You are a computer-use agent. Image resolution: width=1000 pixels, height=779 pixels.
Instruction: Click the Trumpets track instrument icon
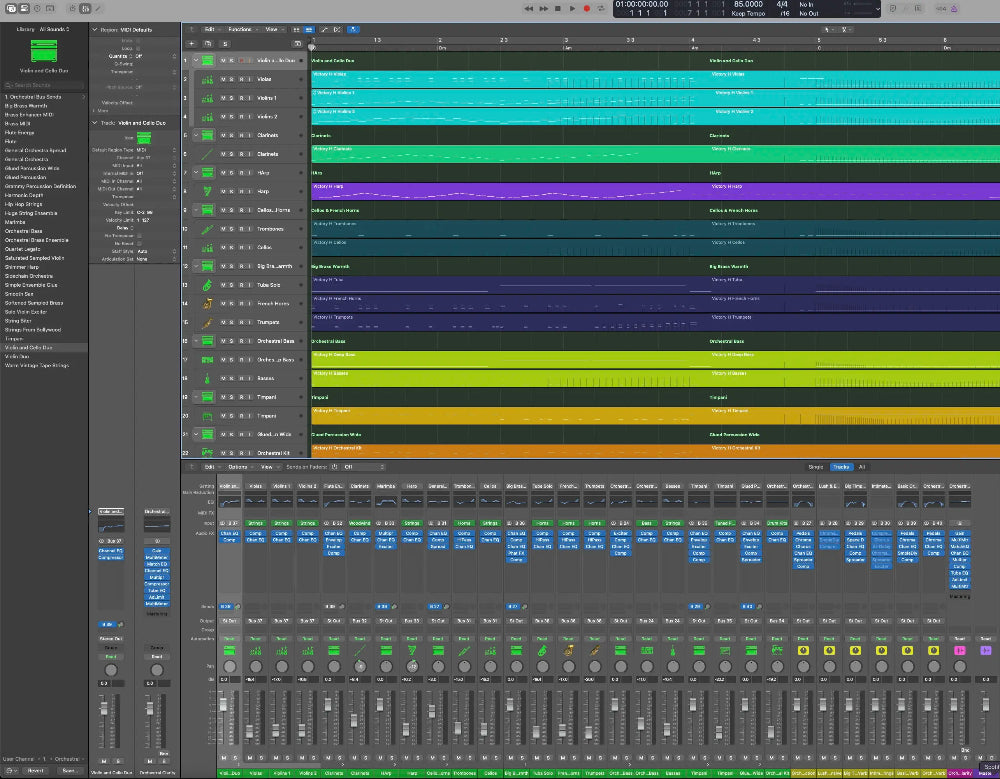(x=207, y=323)
